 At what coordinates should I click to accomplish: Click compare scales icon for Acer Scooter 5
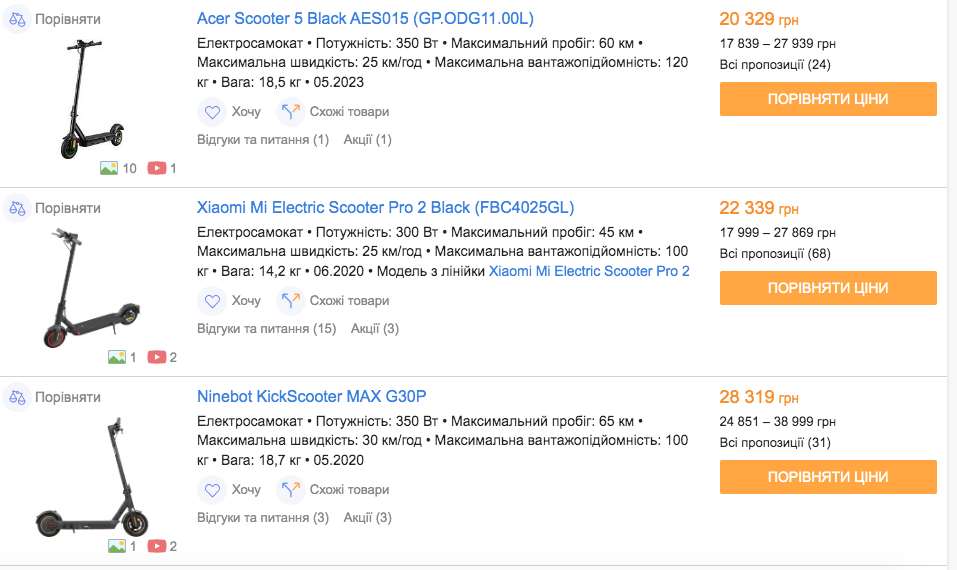17,19
